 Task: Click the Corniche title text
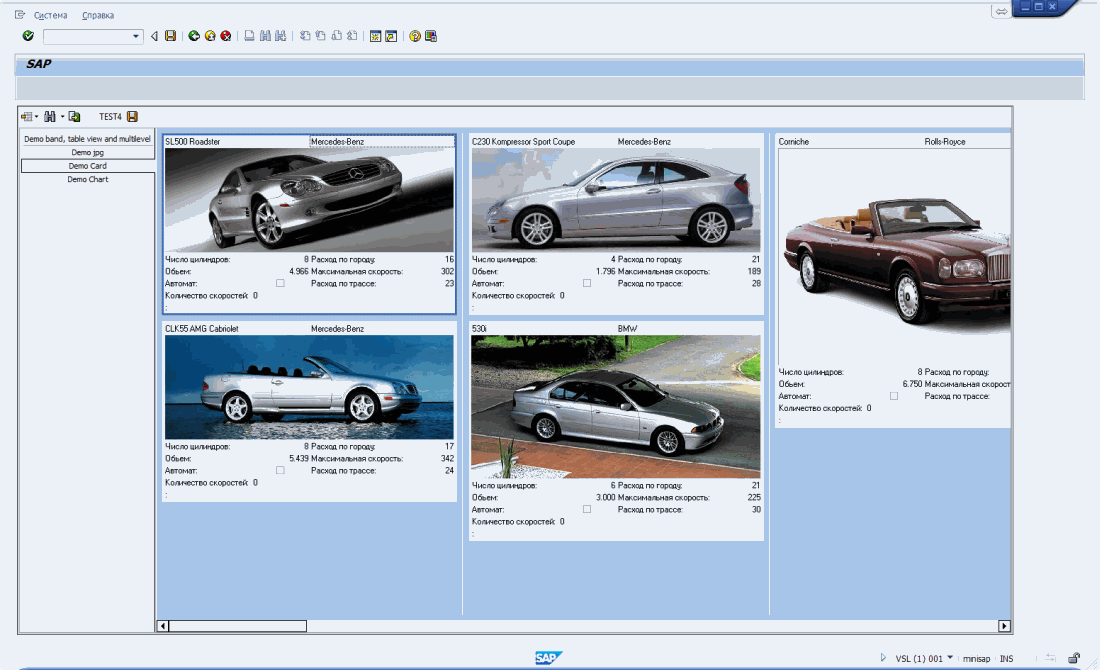[x=793, y=142]
